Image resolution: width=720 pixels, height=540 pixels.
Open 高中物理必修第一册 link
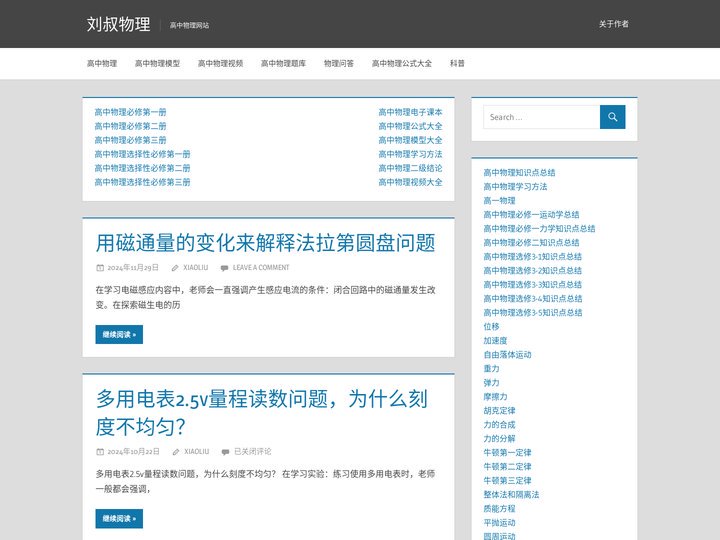(x=130, y=112)
